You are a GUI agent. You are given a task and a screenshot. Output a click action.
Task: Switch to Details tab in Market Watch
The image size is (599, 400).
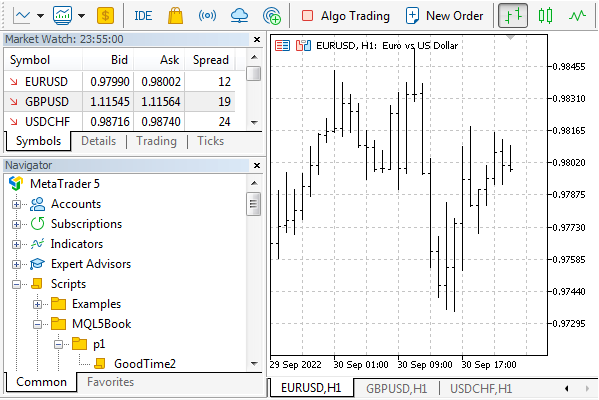99,141
